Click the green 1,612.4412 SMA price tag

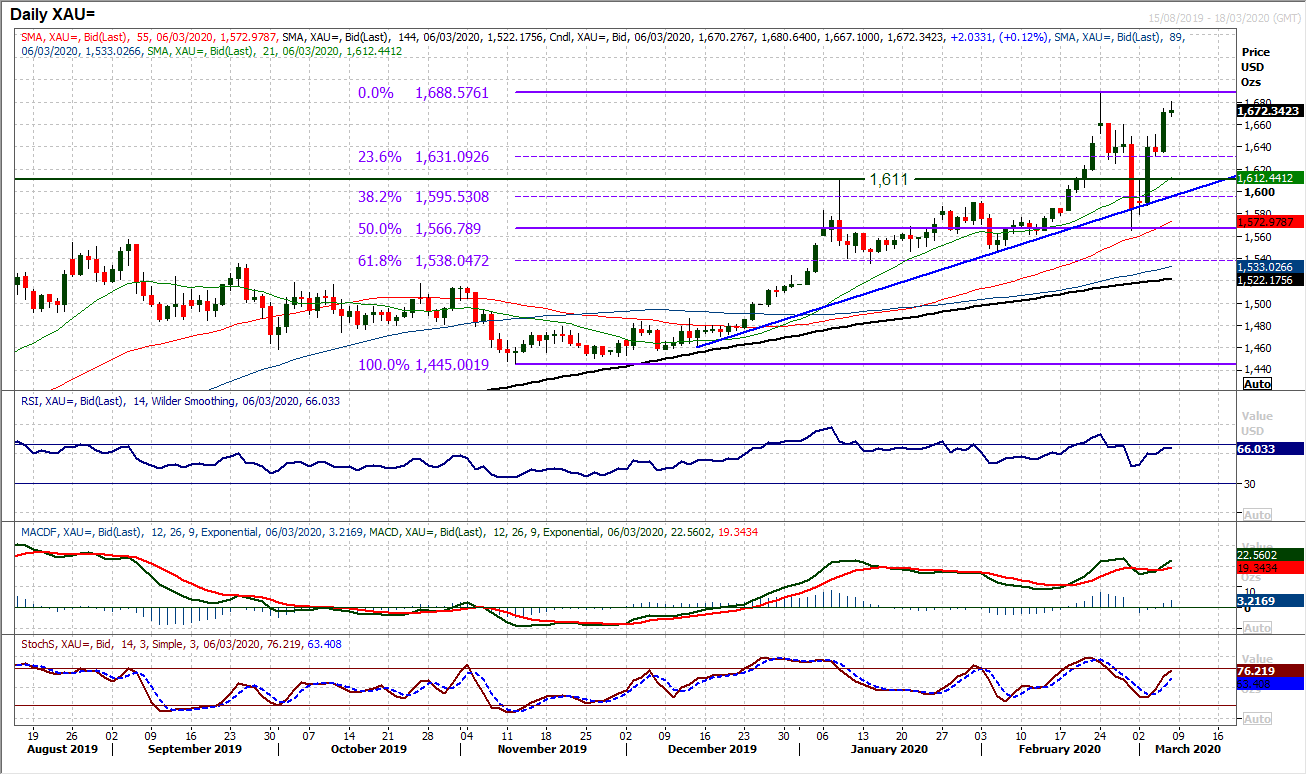(x=1270, y=178)
